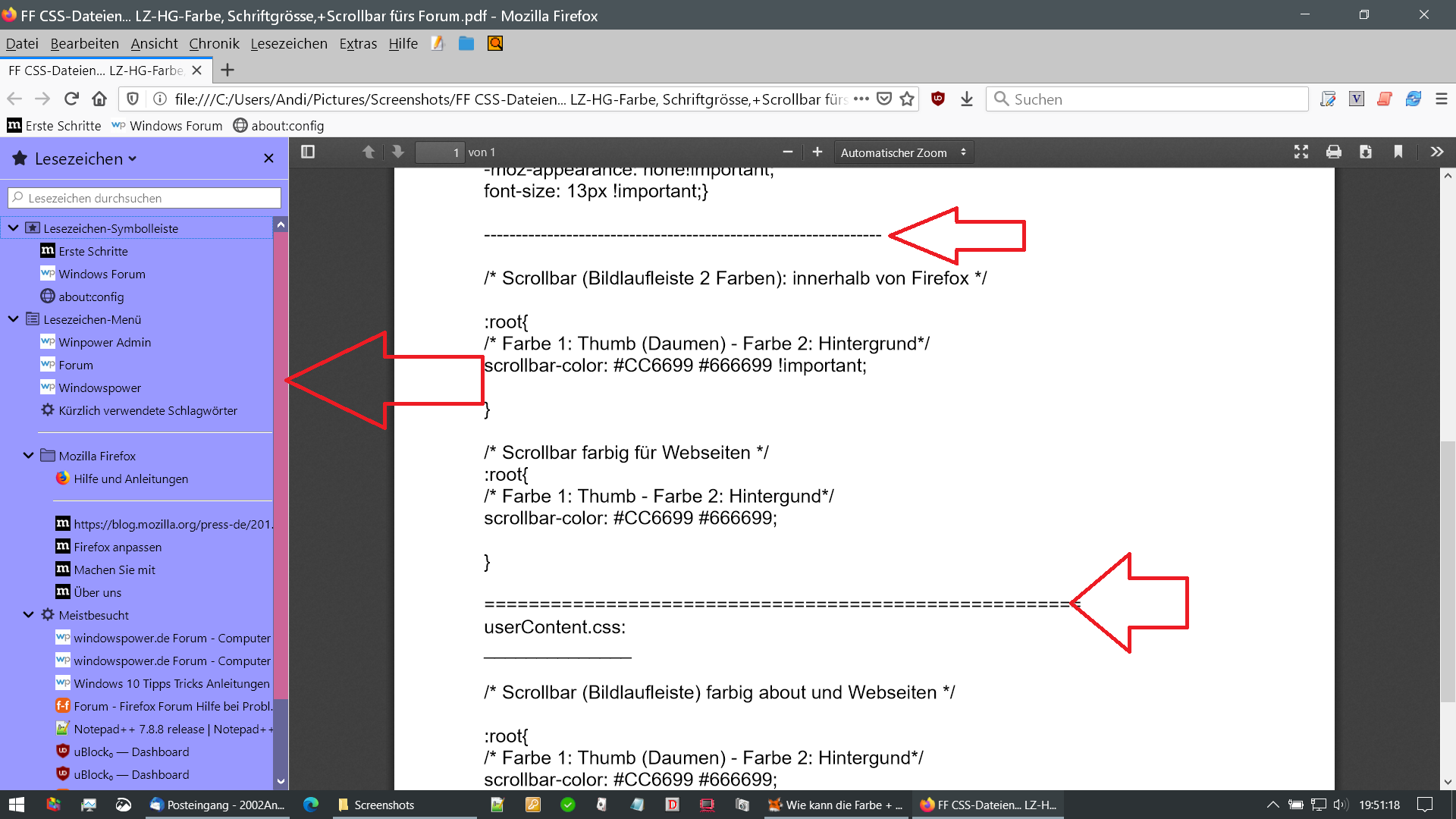Zoom out with the minus icon
Viewport: 1456px width, 819px height.
pos(788,152)
